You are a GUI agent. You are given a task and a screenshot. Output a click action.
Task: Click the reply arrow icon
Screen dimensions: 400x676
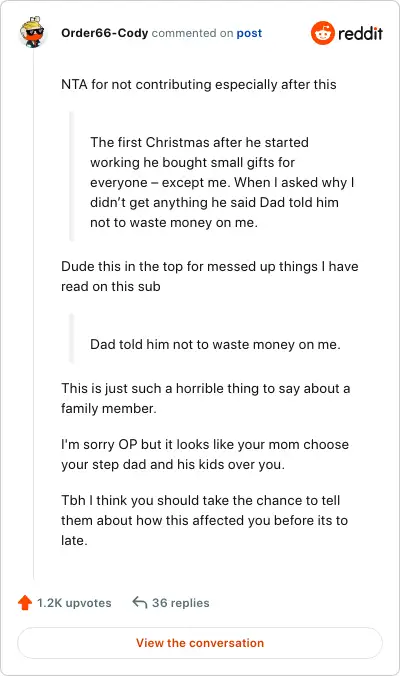[140, 602]
